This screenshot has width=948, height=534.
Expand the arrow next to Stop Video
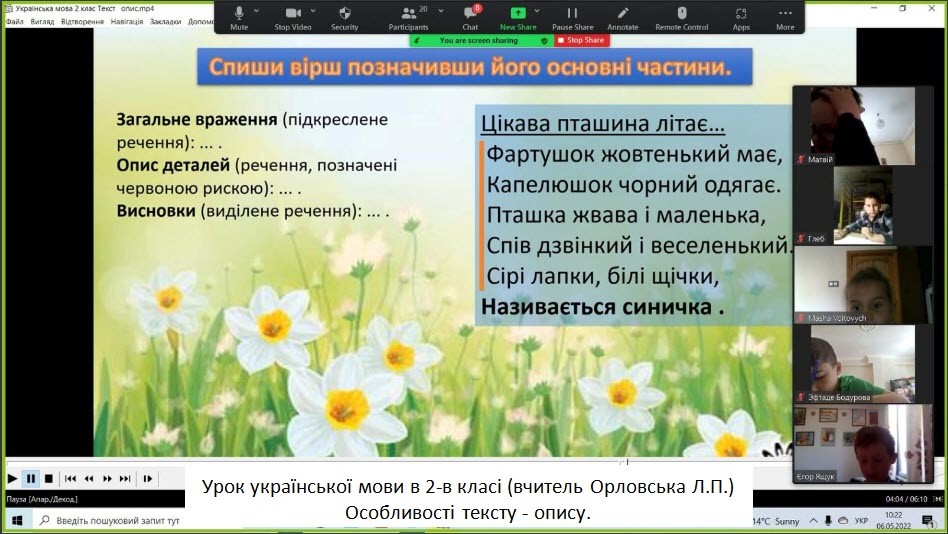[310, 11]
